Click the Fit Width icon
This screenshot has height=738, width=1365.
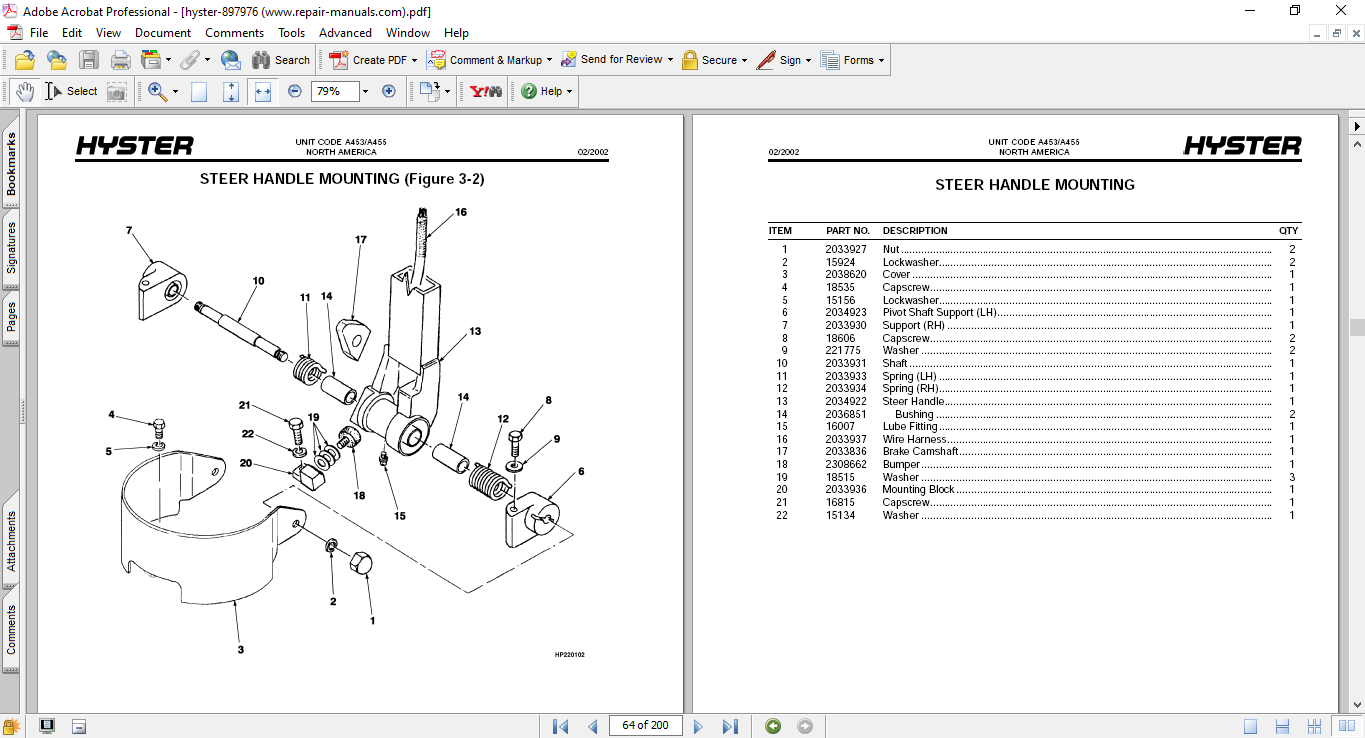pos(263,91)
